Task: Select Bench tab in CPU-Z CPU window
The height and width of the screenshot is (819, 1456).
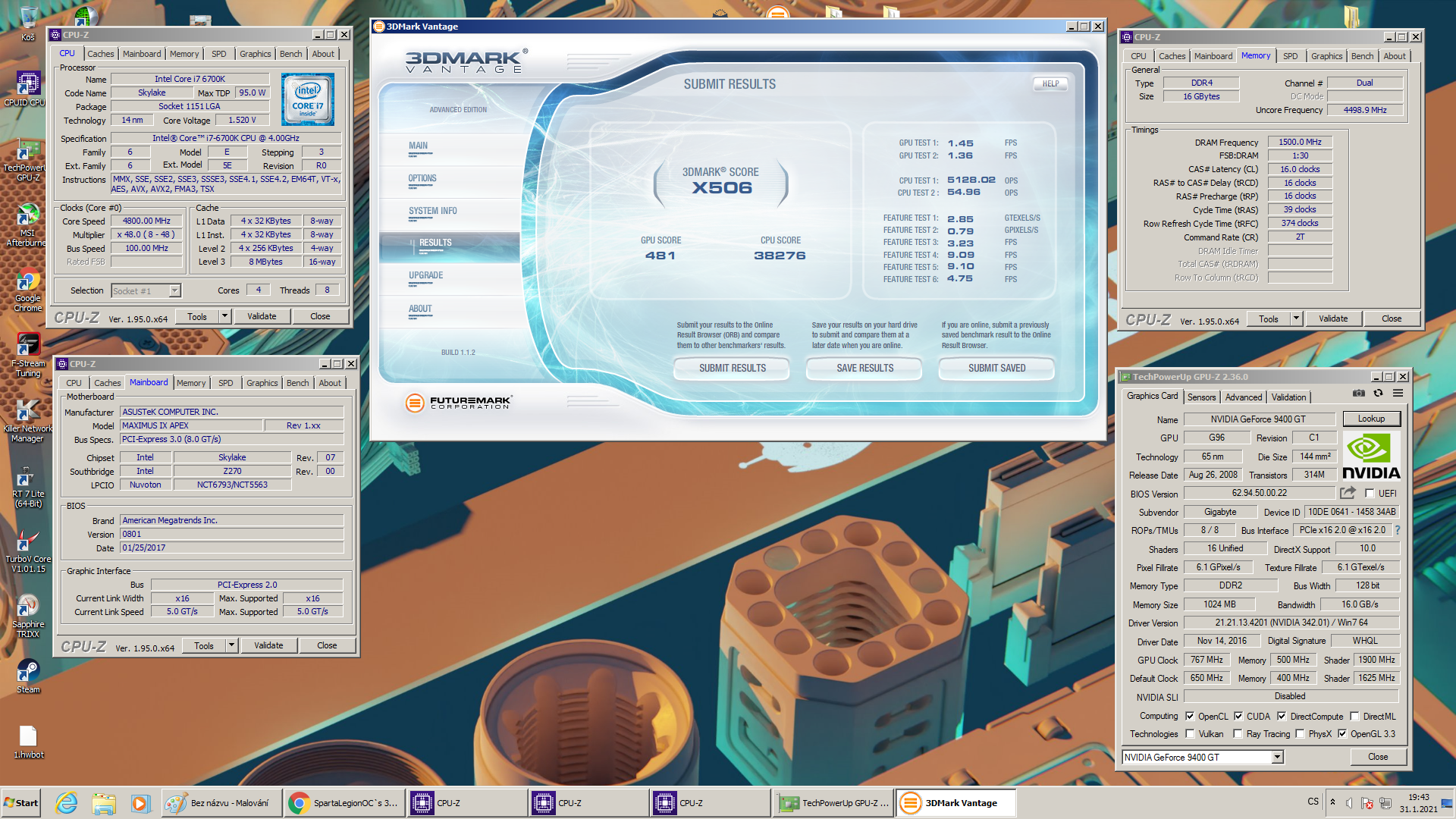Action: [291, 54]
